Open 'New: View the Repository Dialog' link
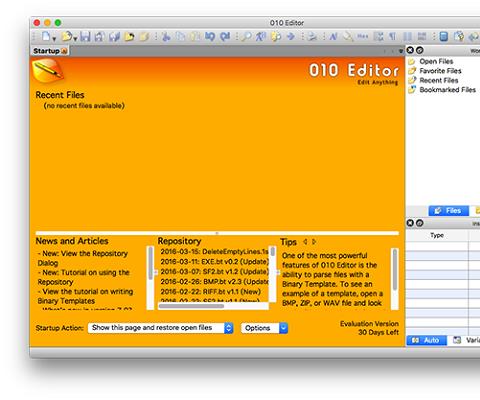Image resolution: width=480 pixels, height=400 pixels. point(83,258)
